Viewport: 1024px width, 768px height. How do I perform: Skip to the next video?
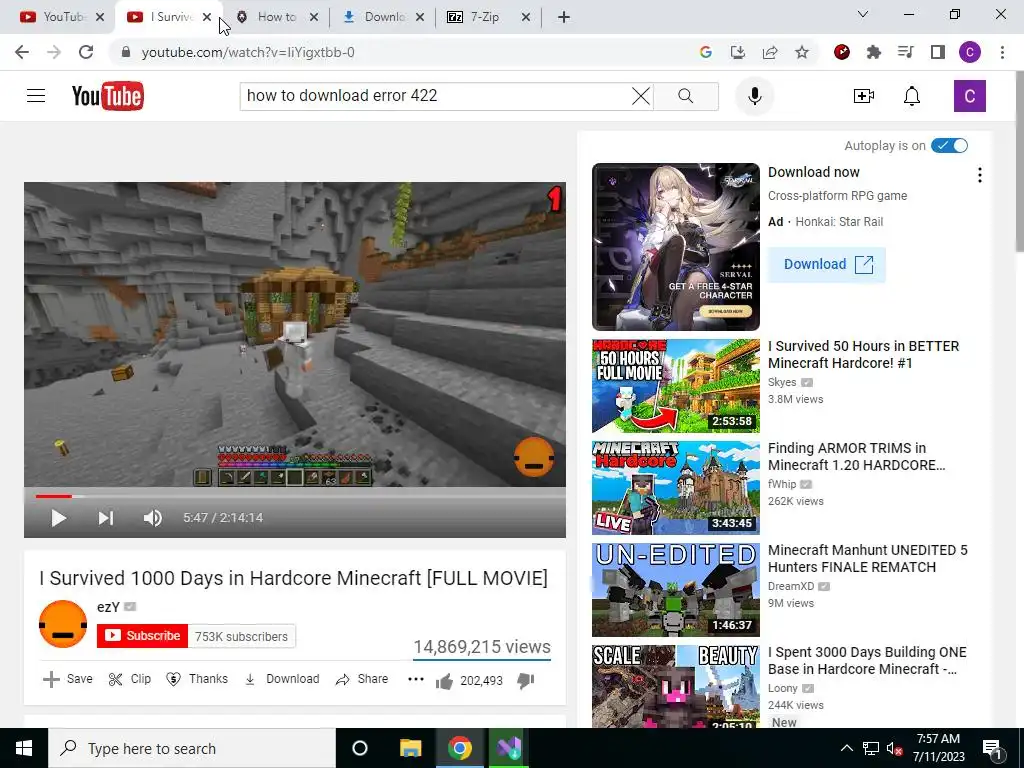point(106,518)
